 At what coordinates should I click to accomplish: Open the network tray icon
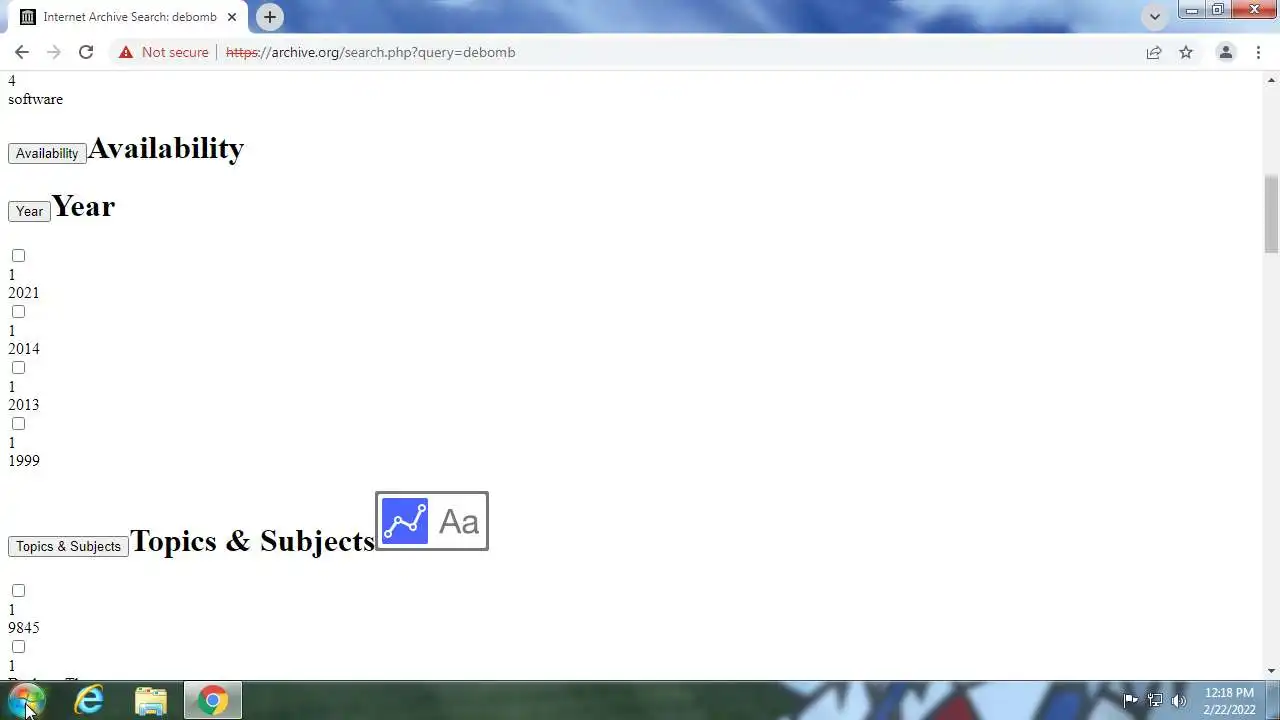click(x=1155, y=700)
